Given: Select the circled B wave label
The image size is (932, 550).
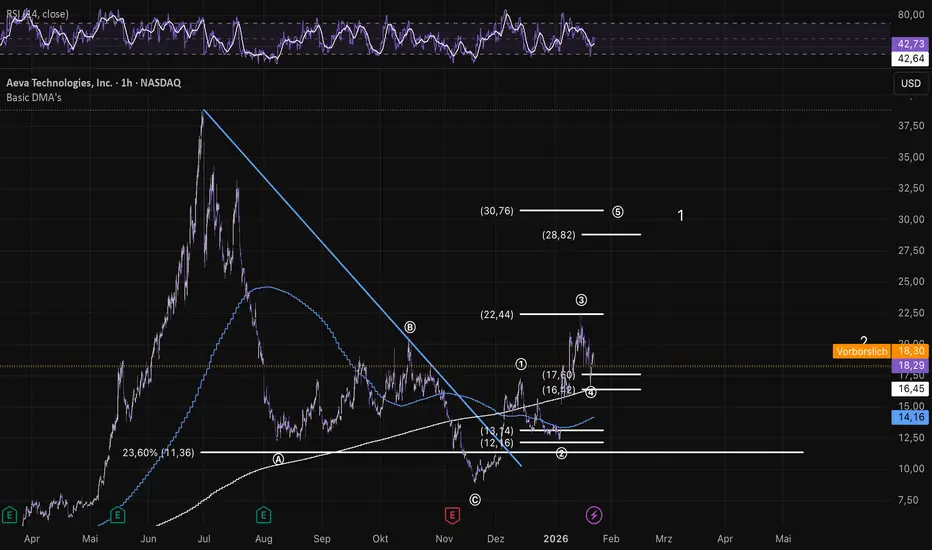Looking at the screenshot, I should pyautogui.click(x=410, y=327).
